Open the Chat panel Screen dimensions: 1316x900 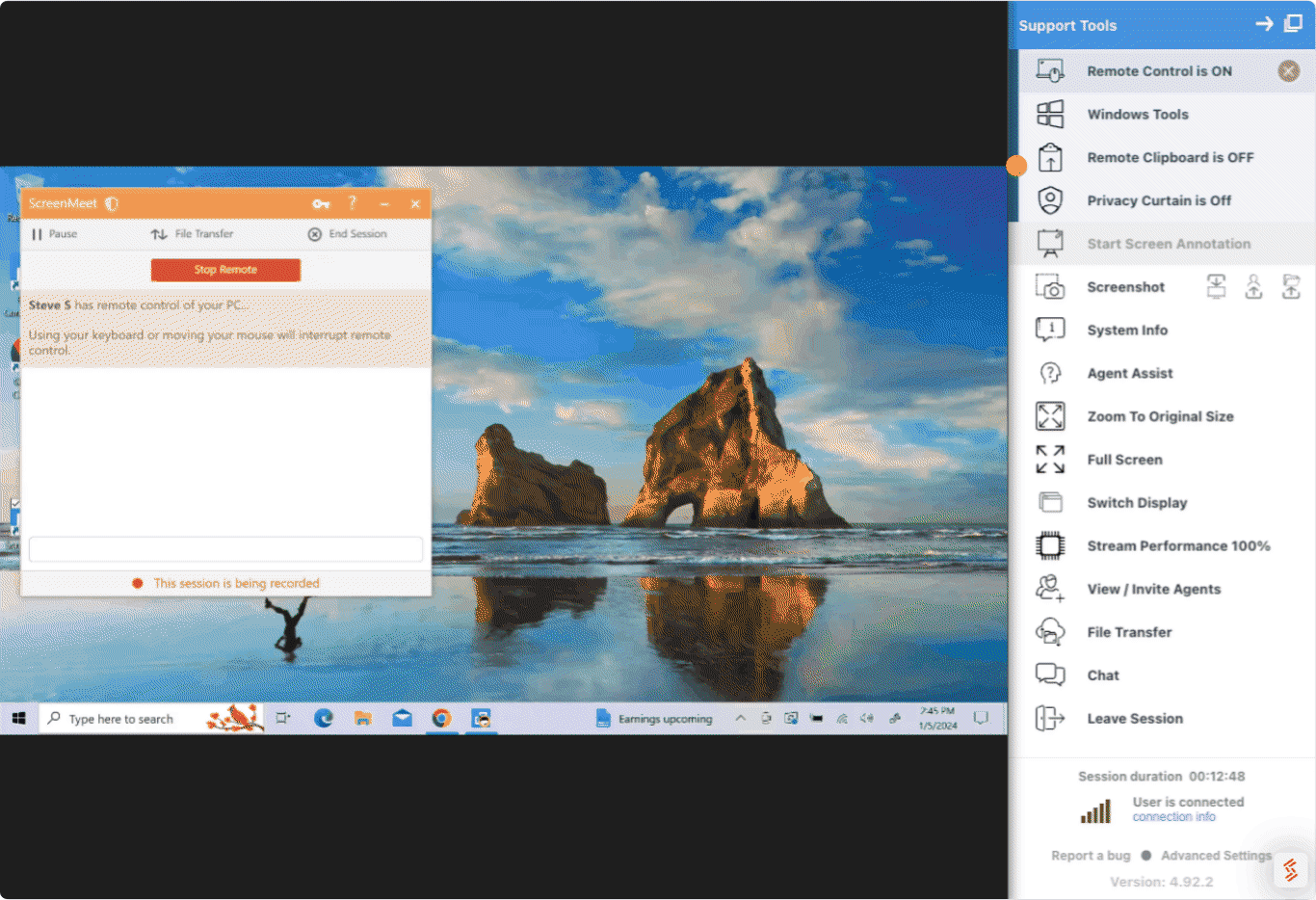(1102, 675)
